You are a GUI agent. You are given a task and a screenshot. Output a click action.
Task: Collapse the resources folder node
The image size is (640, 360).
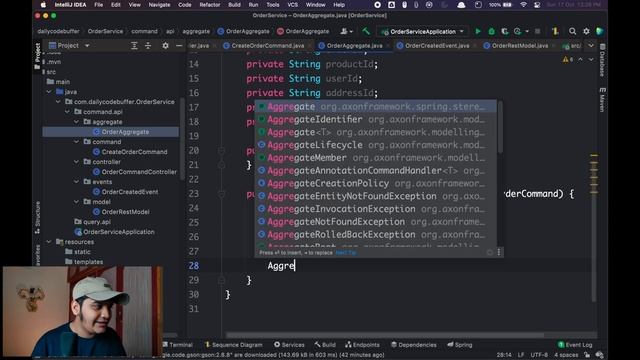point(49,242)
